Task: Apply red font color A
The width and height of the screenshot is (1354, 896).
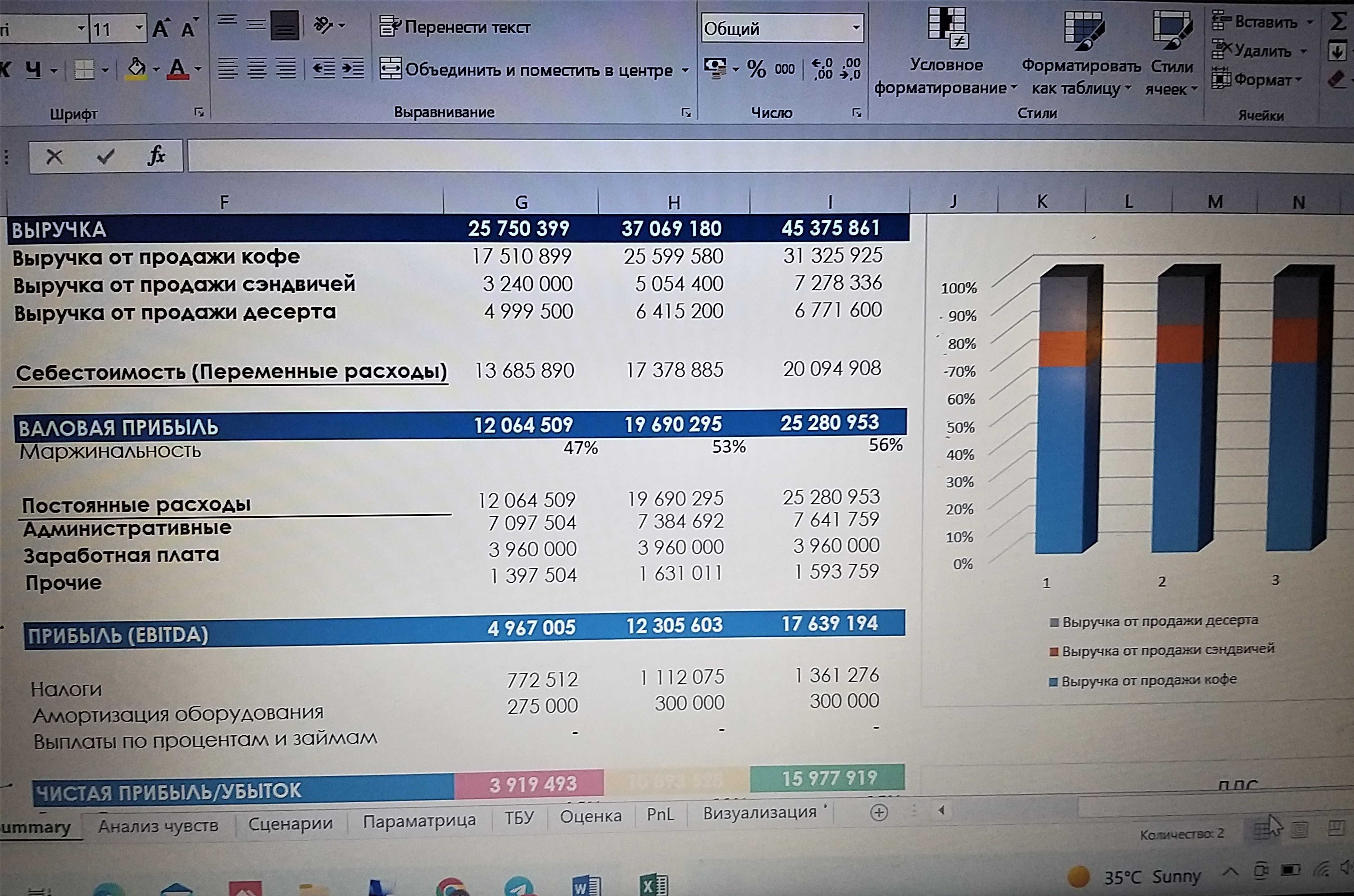Action: (x=178, y=70)
